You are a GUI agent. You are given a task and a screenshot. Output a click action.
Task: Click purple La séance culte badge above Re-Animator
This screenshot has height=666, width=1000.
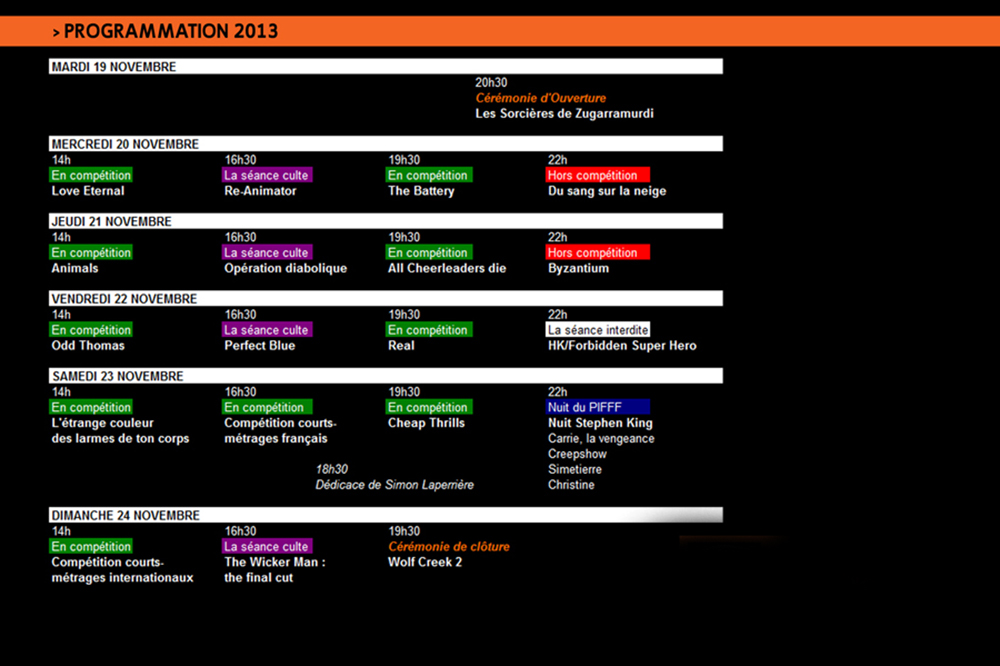pyautogui.click(x=267, y=175)
